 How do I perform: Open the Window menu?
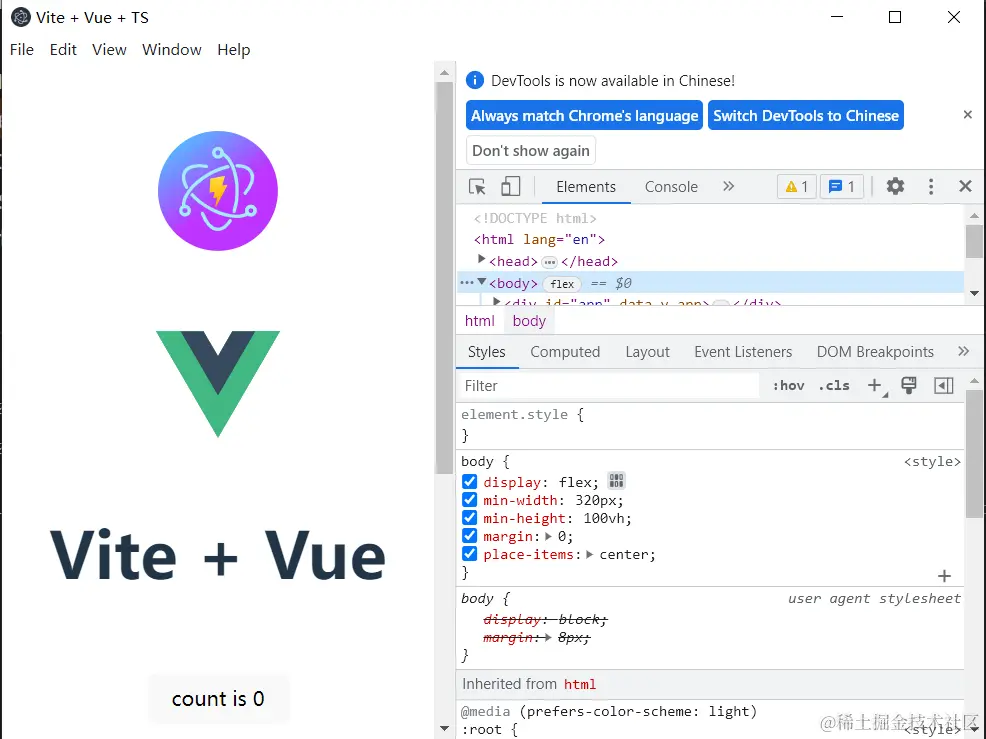pos(172,50)
